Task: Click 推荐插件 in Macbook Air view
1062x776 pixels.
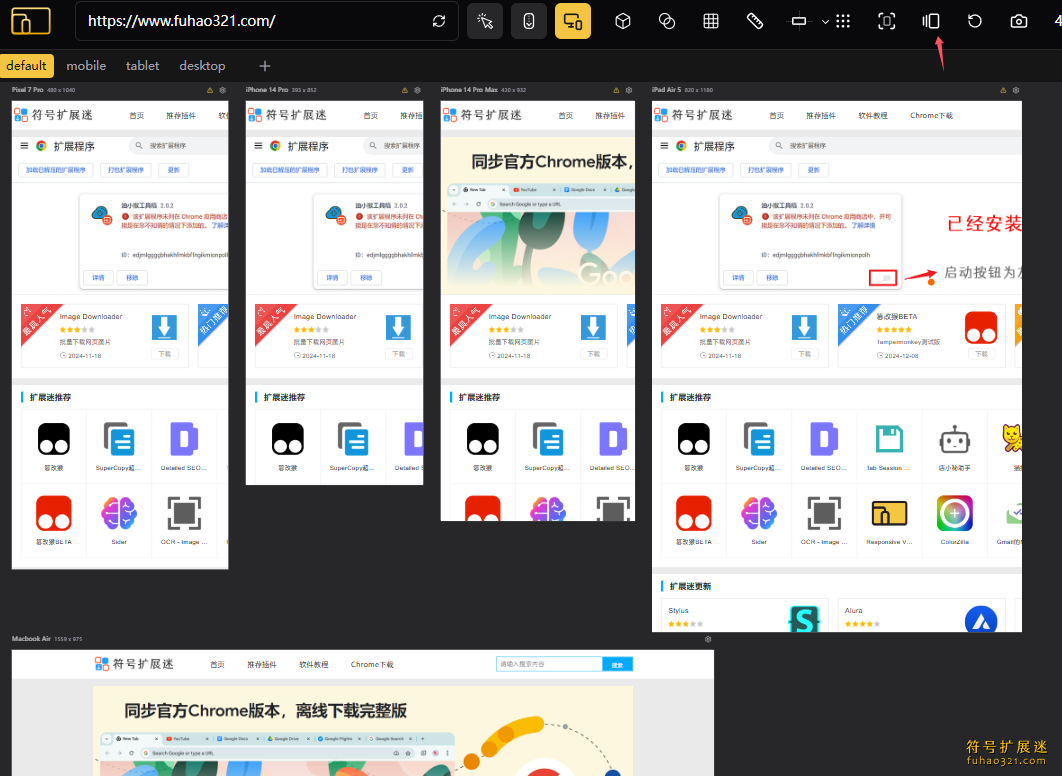Action: click(261, 665)
